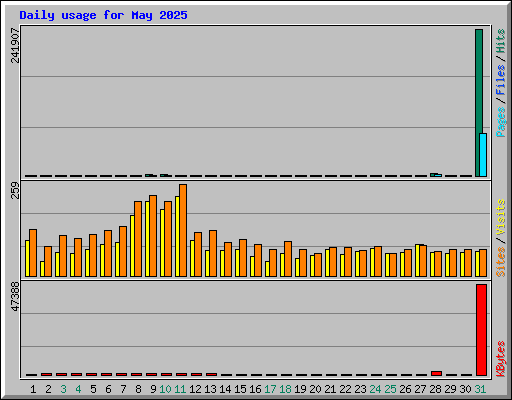Click the 'Files' legend label
Viewport: 512px width, 400px height.
click(500, 79)
